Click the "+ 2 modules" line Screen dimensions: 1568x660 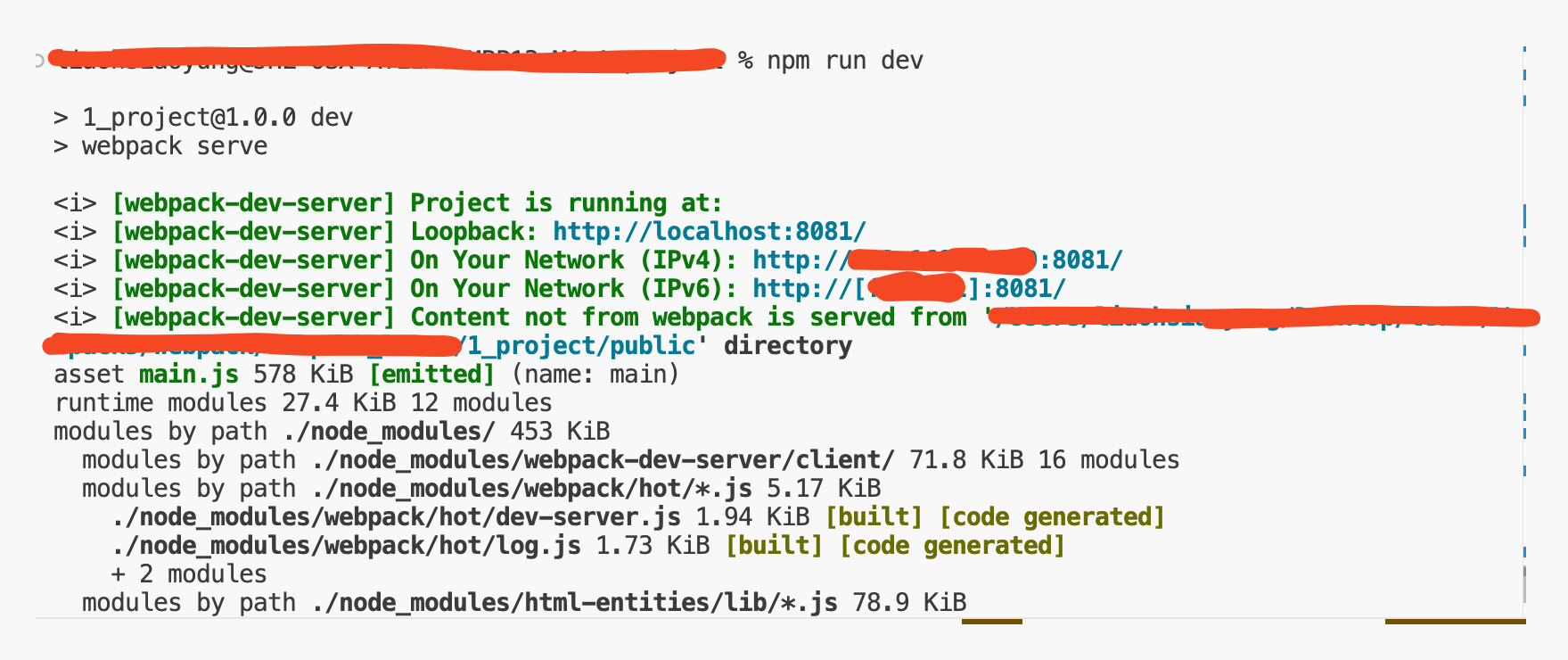tap(188, 574)
